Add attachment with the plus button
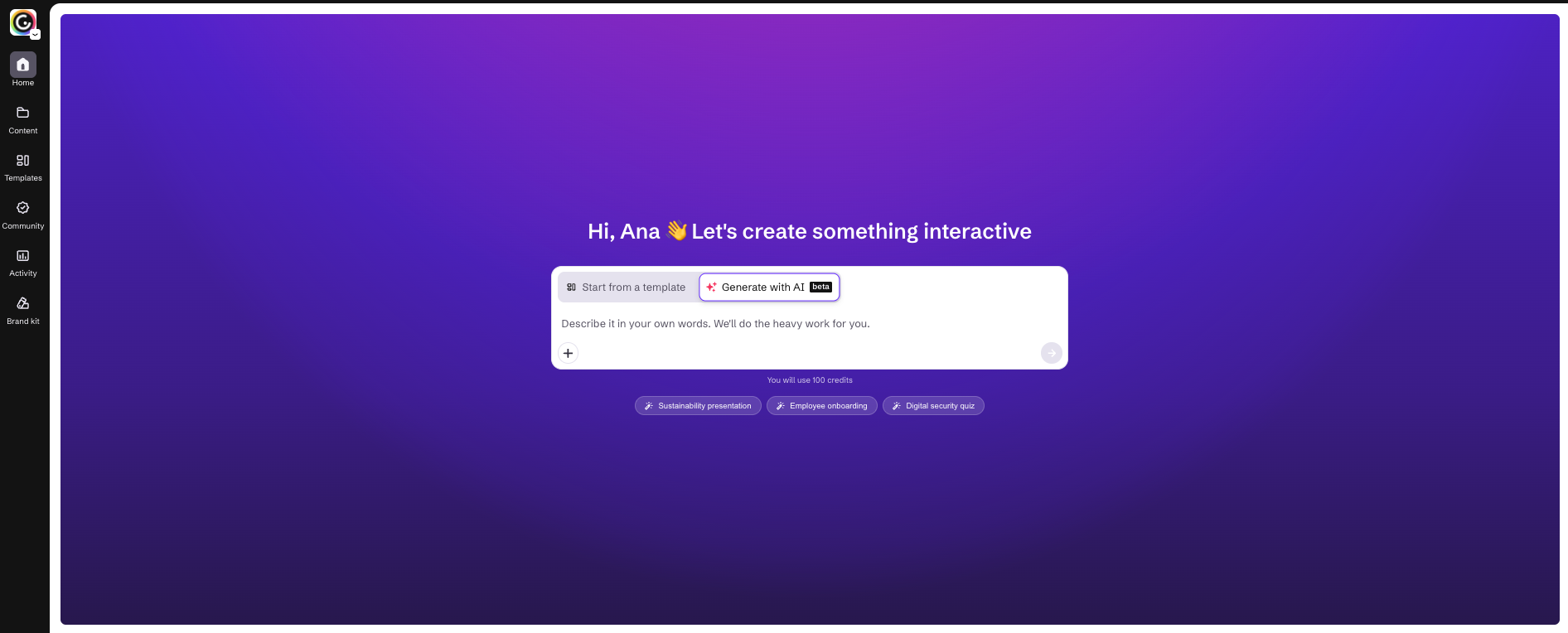Screen dimensions: 1568x633 568,353
